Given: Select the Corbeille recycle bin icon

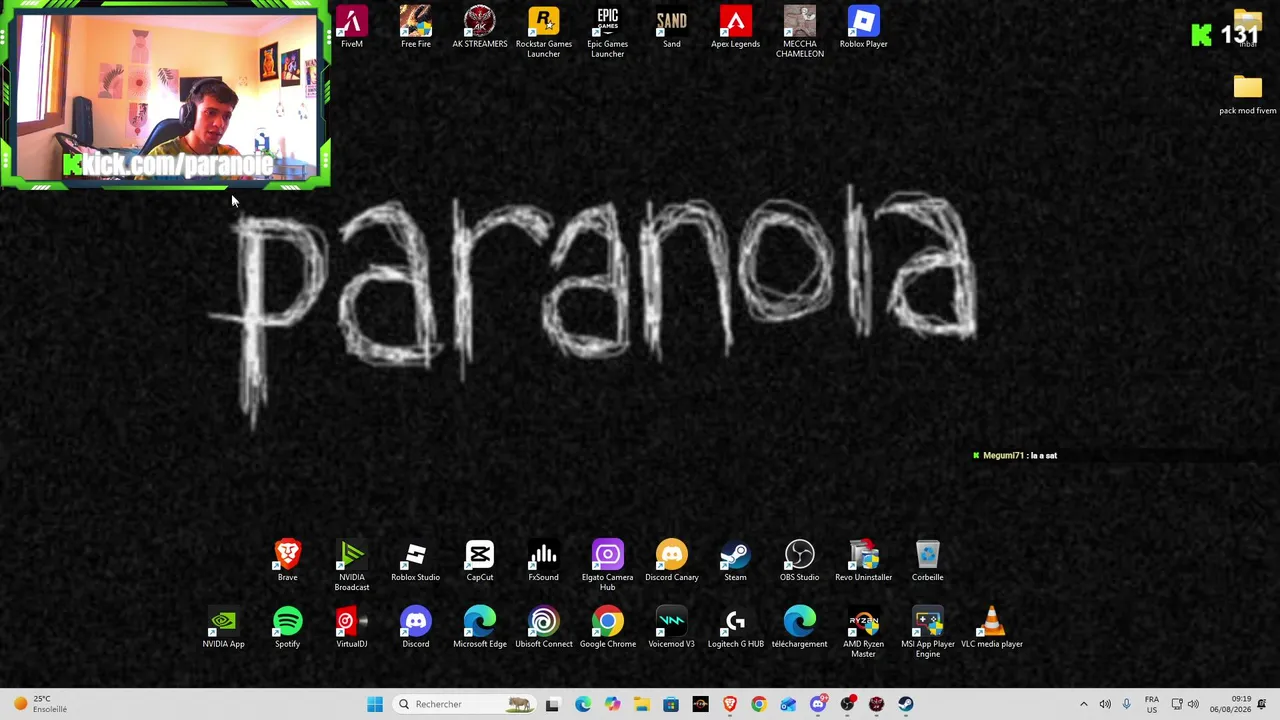Looking at the screenshot, I should point(928,561).
